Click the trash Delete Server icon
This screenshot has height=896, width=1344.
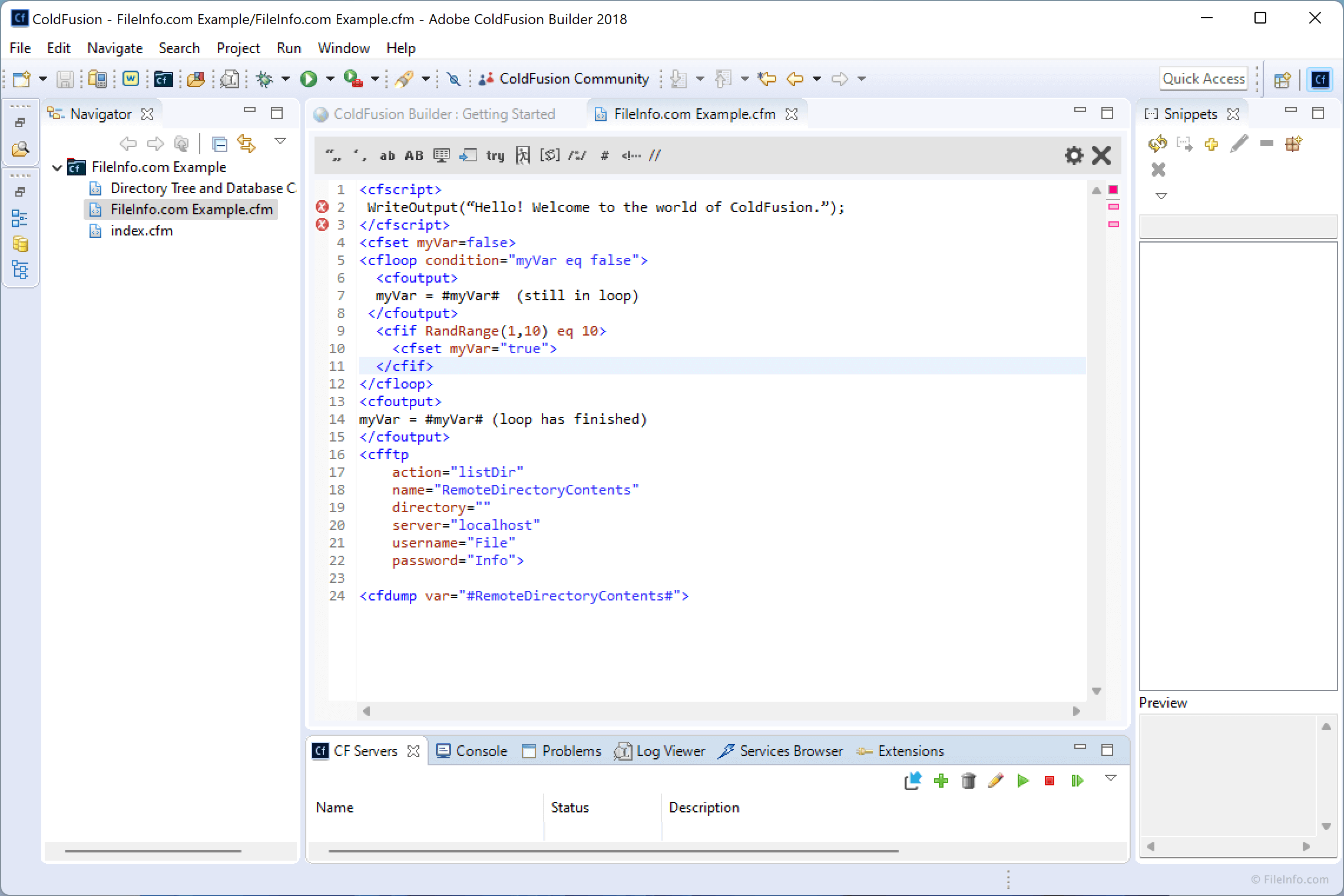pyautogui.click(x=968, y=781)
